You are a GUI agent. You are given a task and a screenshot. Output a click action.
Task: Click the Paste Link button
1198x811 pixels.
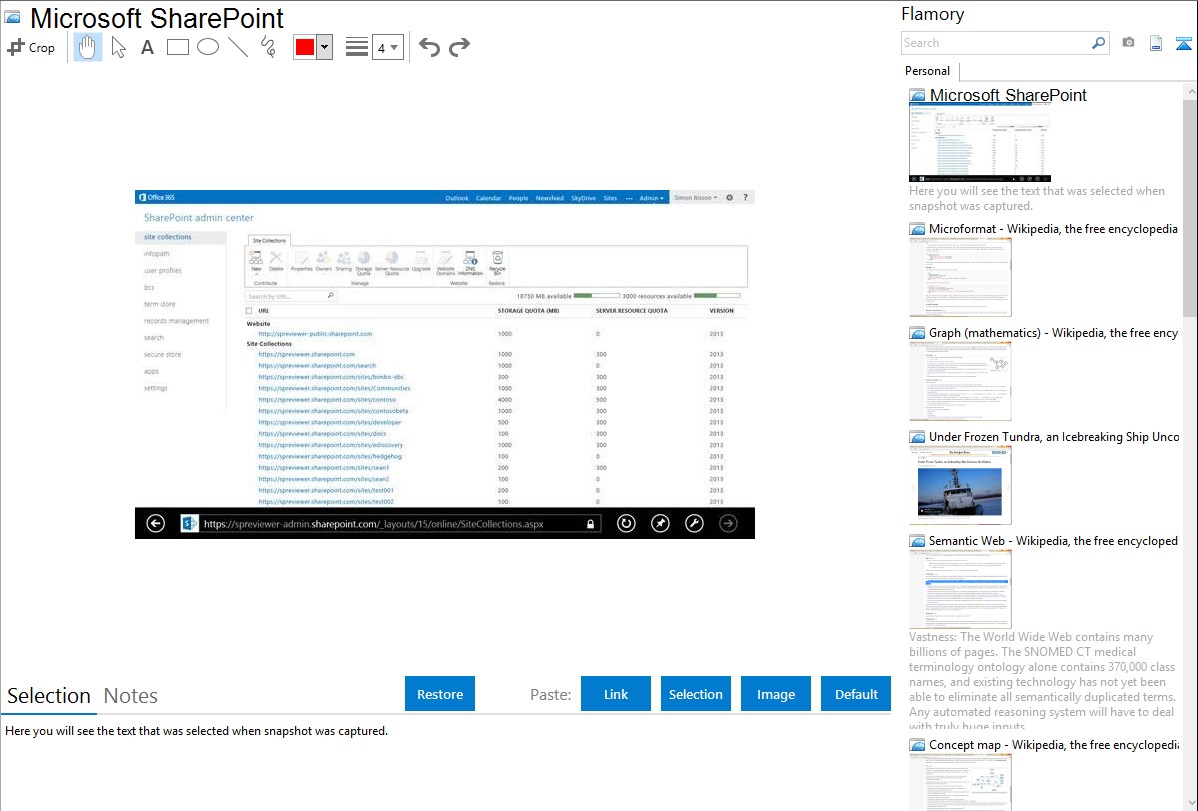coord(616,694)
